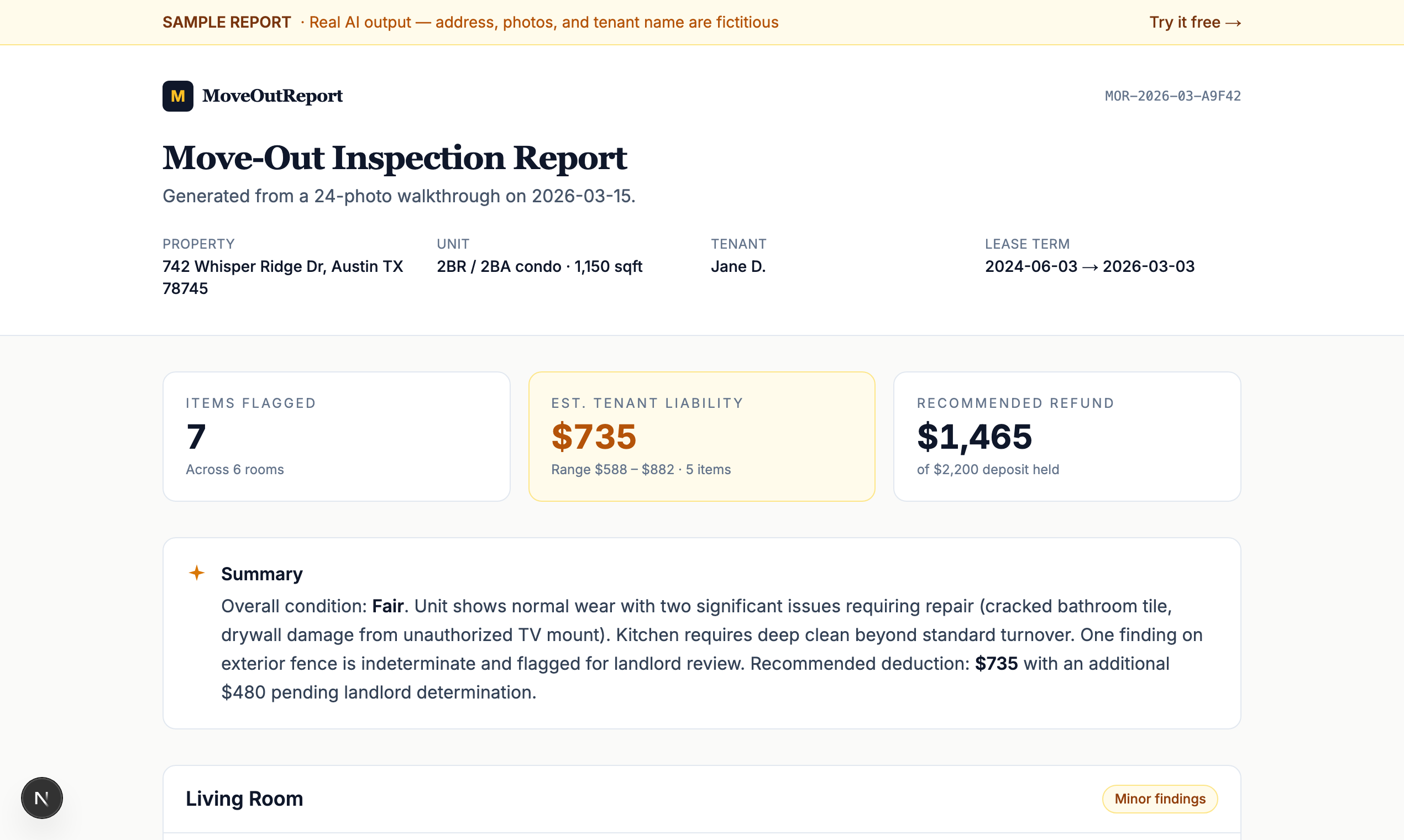Click the Summary heading text

coord(261,574)
